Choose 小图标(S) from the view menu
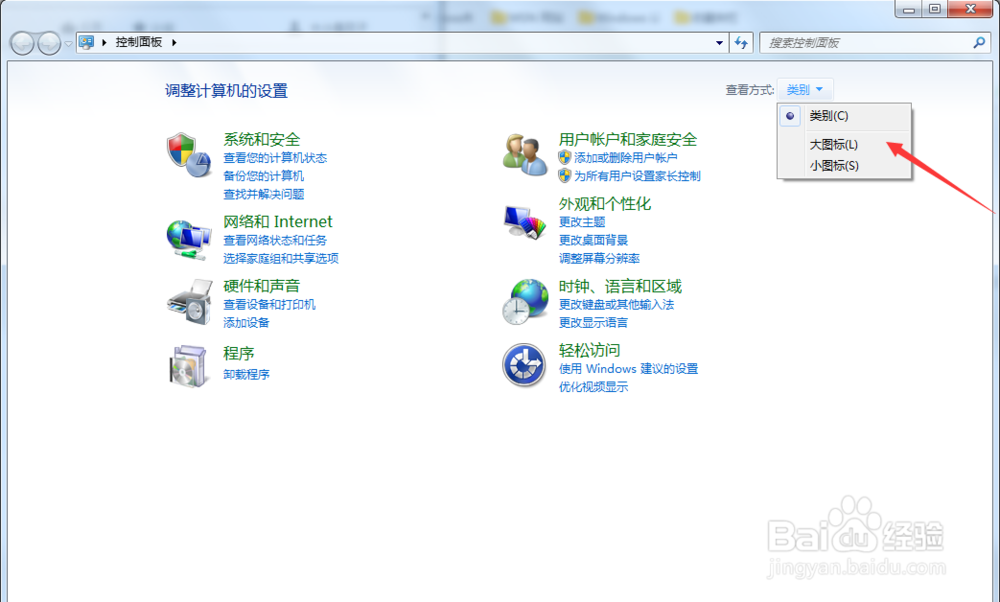1000x602 pixels. click(834, 166)
